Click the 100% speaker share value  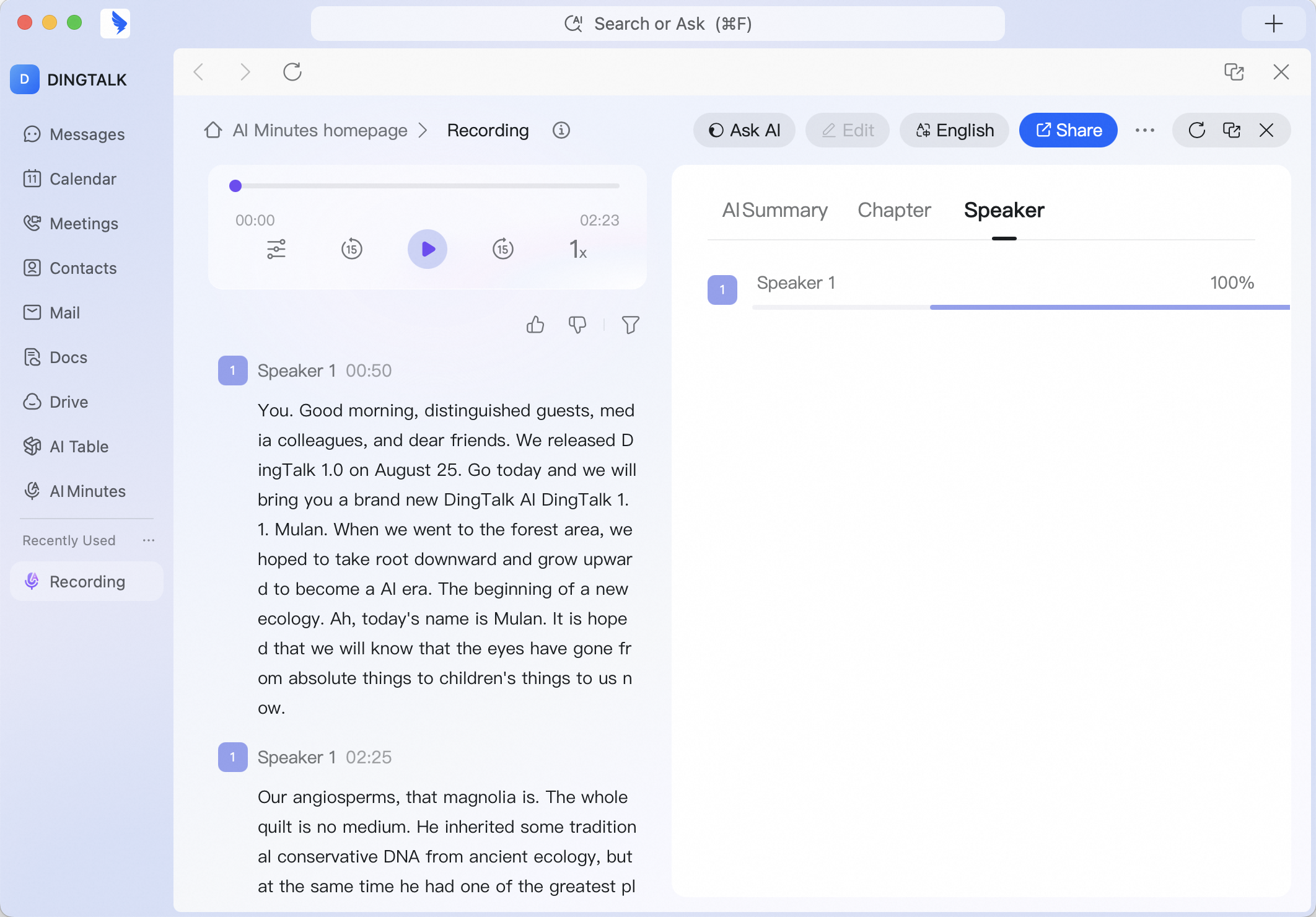pos(1232,283)
